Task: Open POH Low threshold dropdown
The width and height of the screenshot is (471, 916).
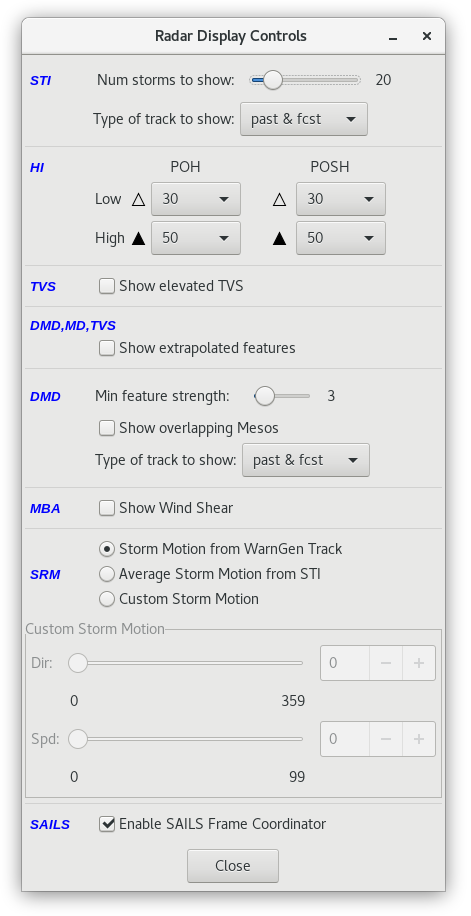Action: point(196,199)
